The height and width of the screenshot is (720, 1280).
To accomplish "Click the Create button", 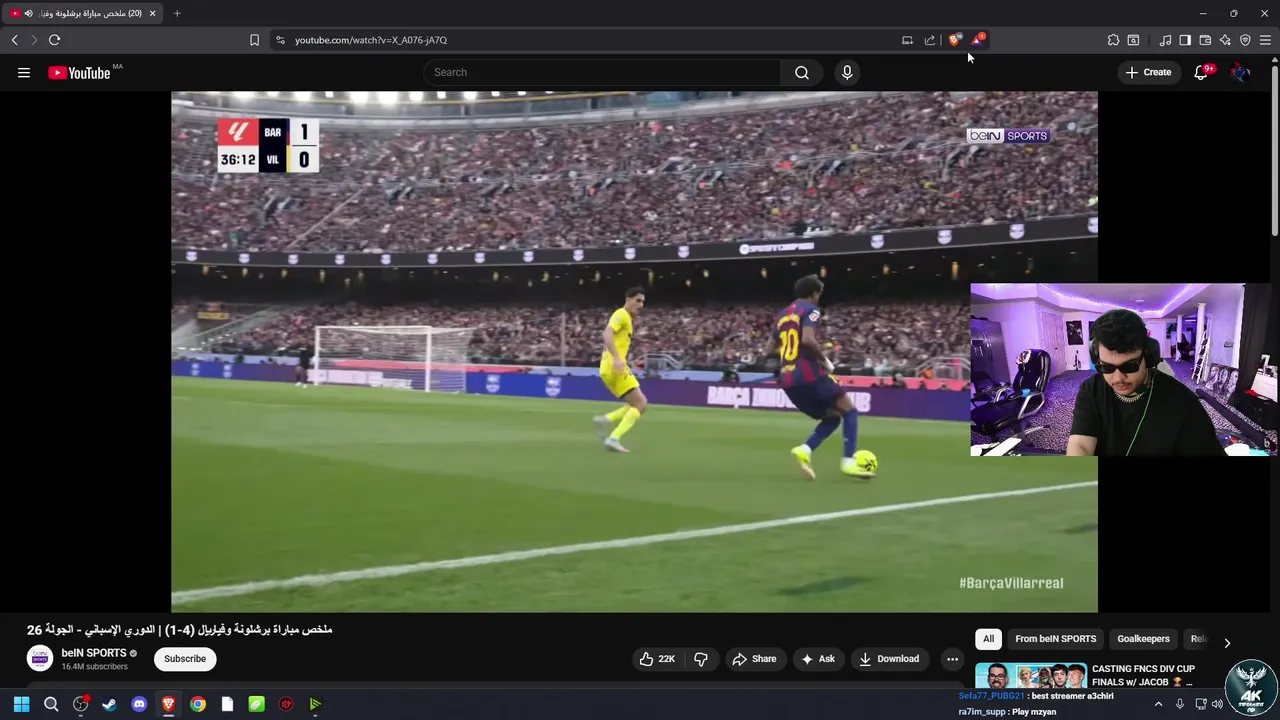I will coord(1148,72).
